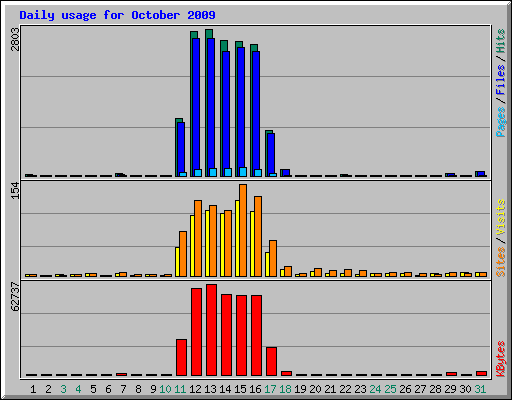
Task: Click the green 'Hits' legend label
Action: tap(501, 41)
